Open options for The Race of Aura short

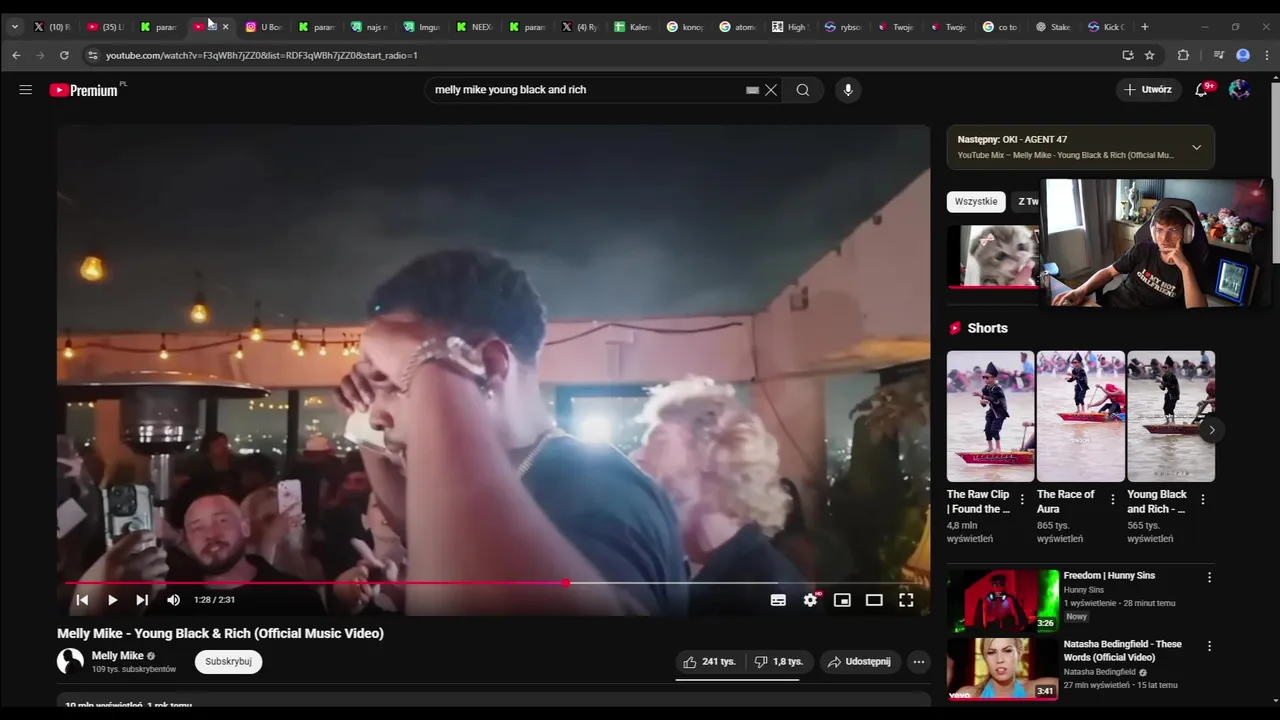pyautogui.click(x=1112, y=500)
